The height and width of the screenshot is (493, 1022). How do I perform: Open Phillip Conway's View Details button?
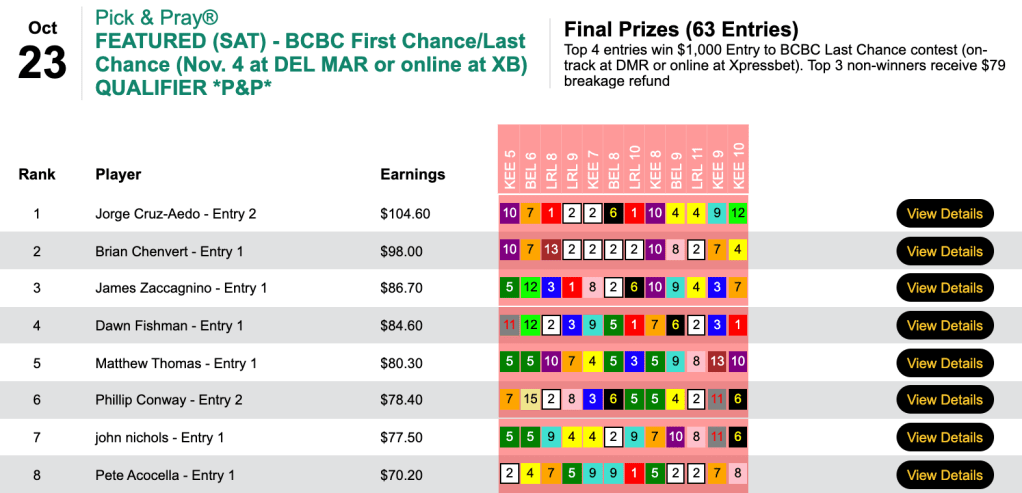click(945, 400)
